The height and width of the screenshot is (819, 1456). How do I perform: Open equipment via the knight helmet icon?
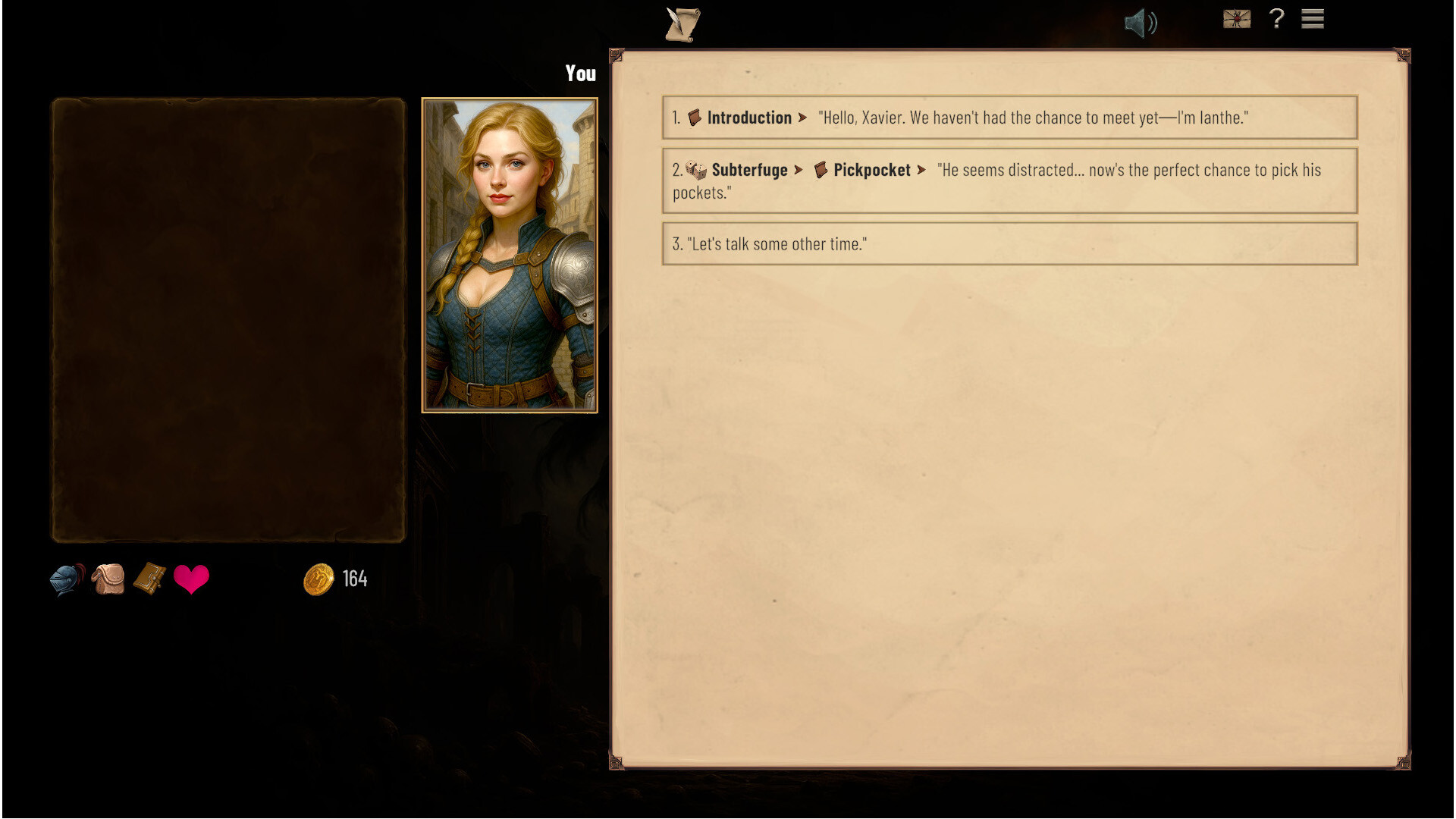pos(67,580)
